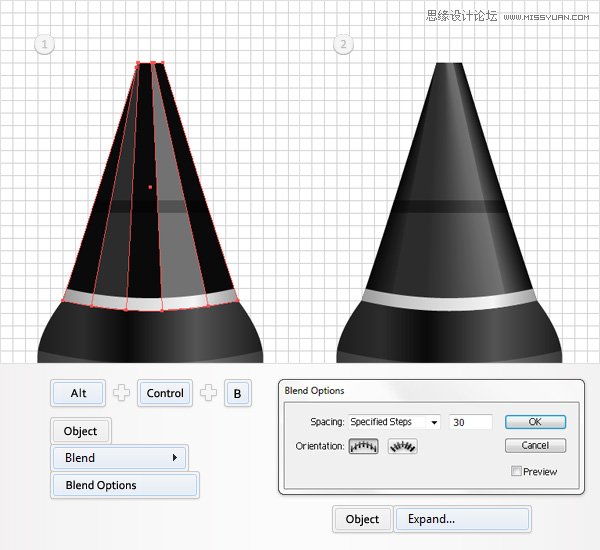
Task: Choose the Expand... menu command
Action: (x=462, y=519)
